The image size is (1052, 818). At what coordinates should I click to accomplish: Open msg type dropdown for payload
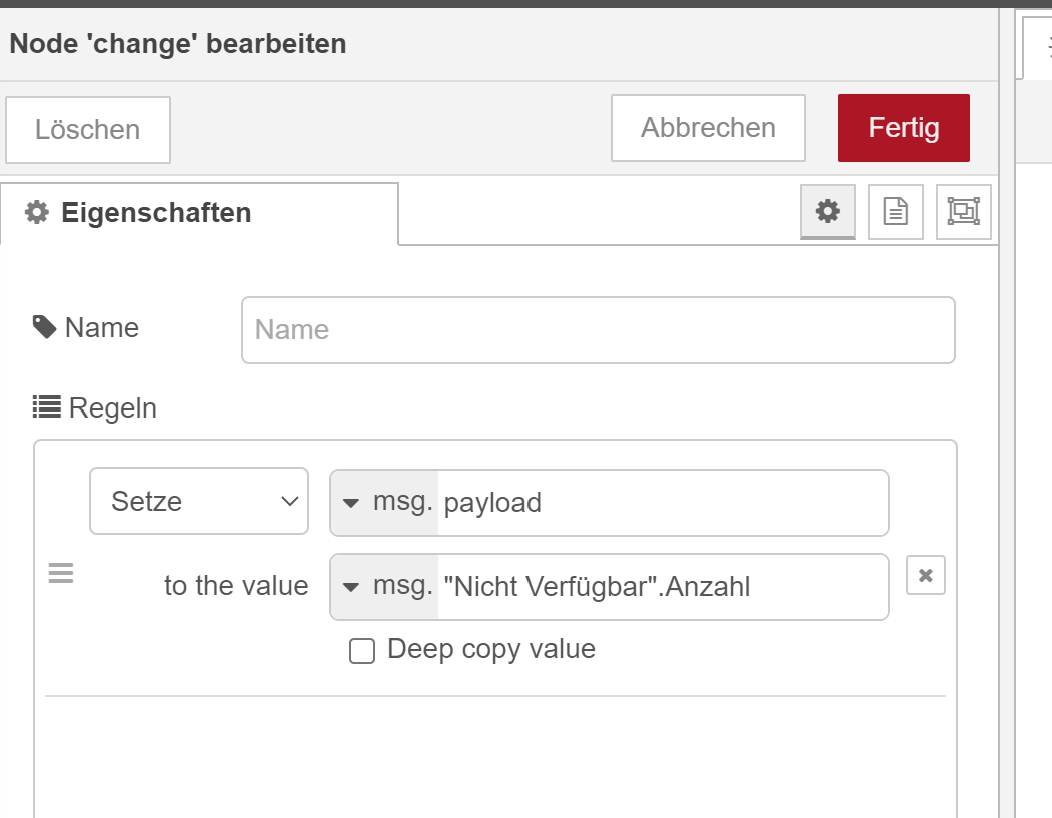[385, 503]
